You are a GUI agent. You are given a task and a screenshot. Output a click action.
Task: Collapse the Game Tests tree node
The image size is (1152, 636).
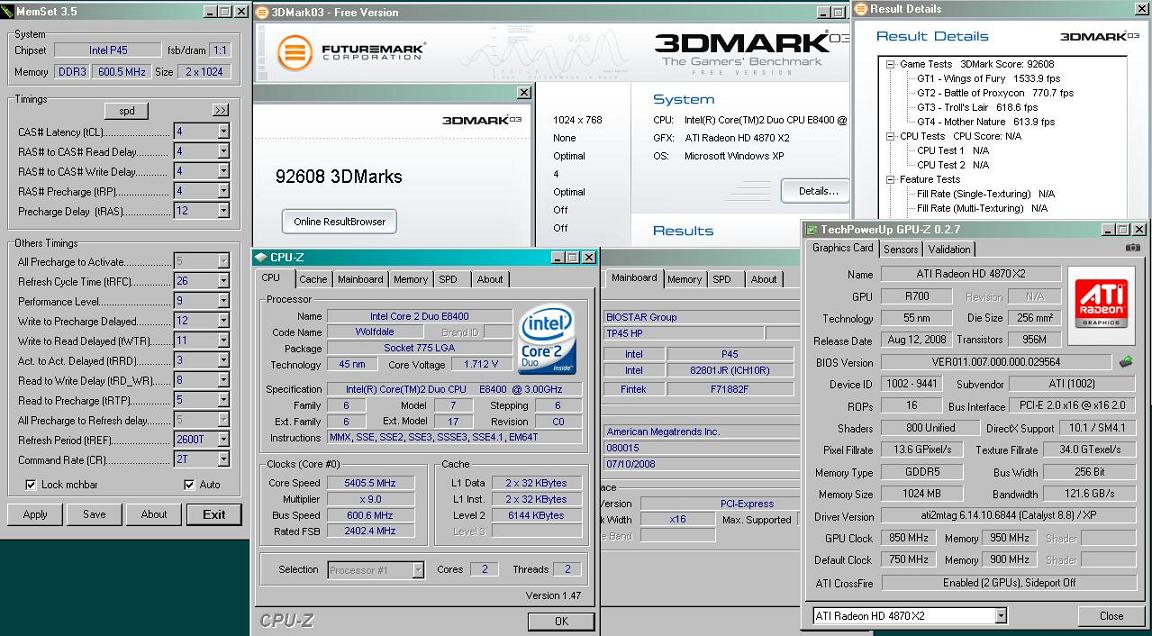click(x=890, y=65)
